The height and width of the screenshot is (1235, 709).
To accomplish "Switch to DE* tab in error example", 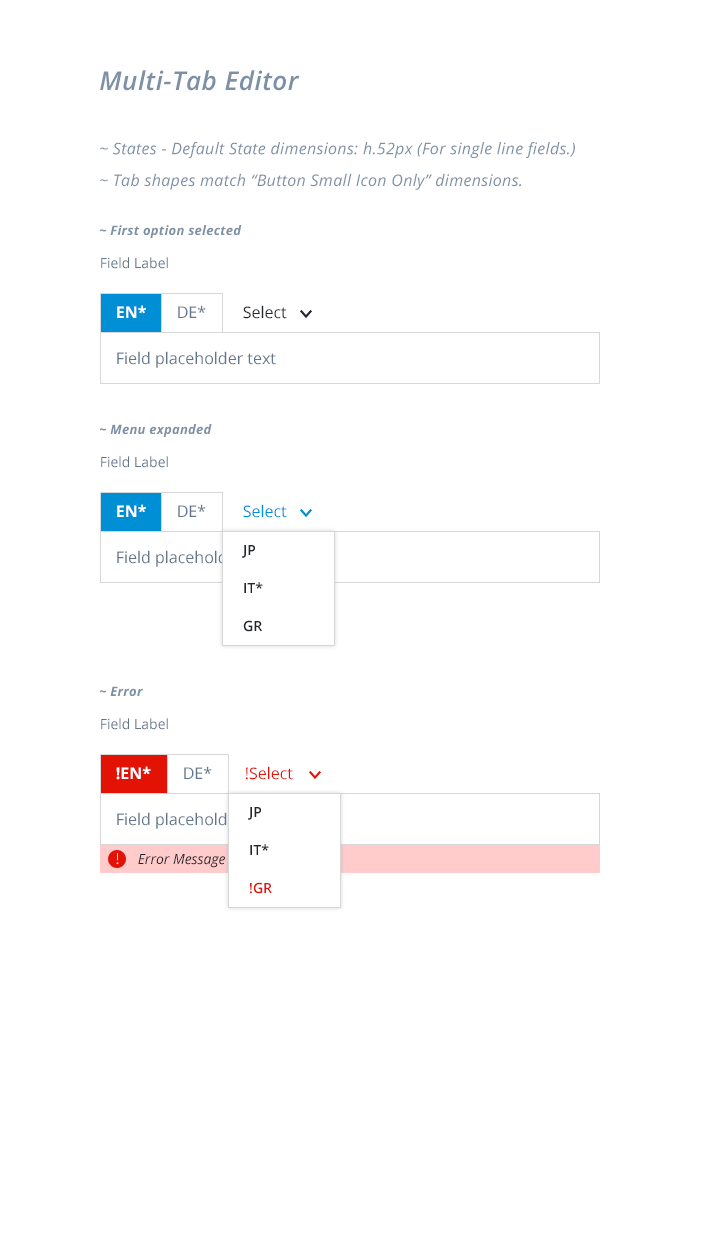I will [197, 773].
